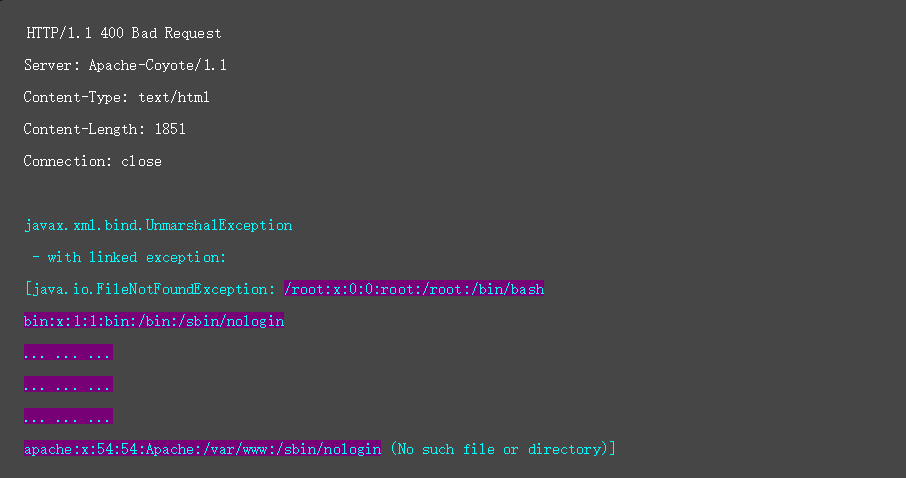The height and width of the screenshot is (478, 906).
Task: Select the Apache-Coyote/1.1 server value
Action: pyautogui.click(x=157, y=65)
